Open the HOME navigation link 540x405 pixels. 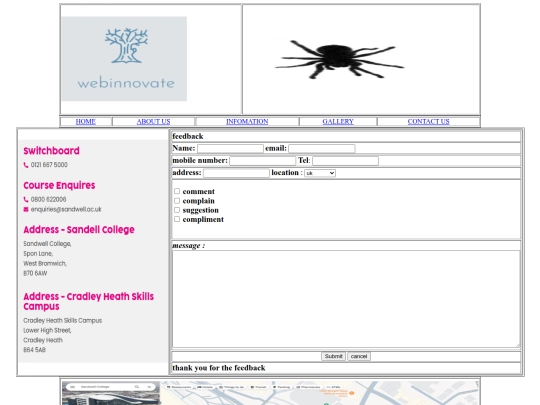85,122
